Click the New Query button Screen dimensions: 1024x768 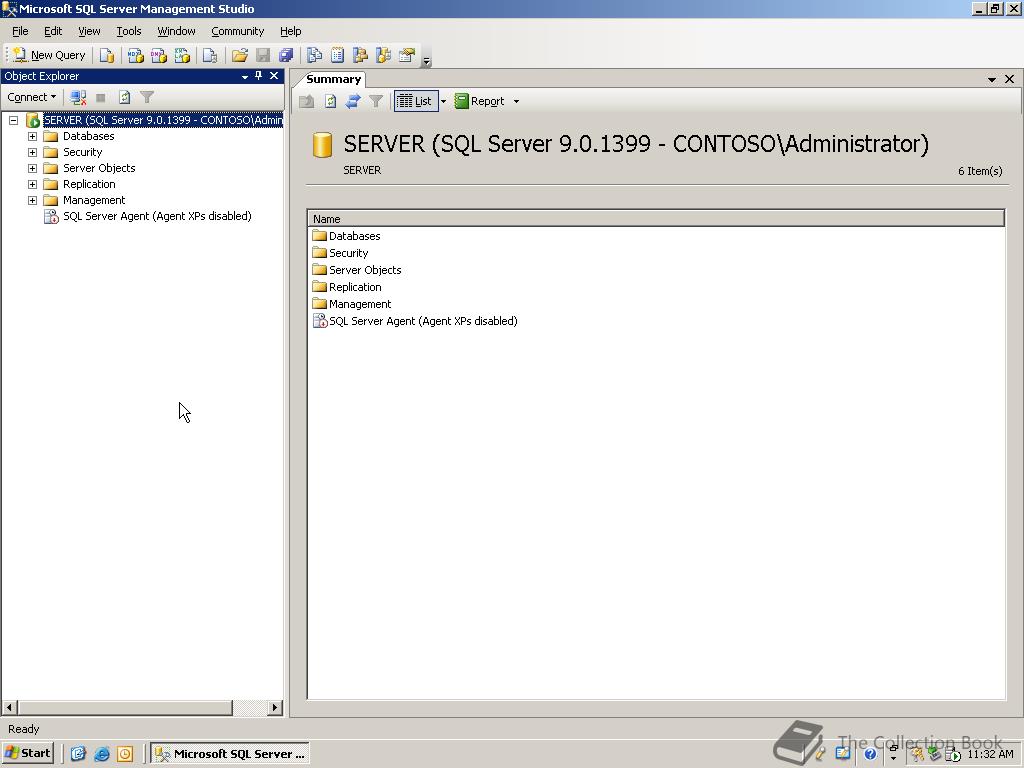pos(50,56)
